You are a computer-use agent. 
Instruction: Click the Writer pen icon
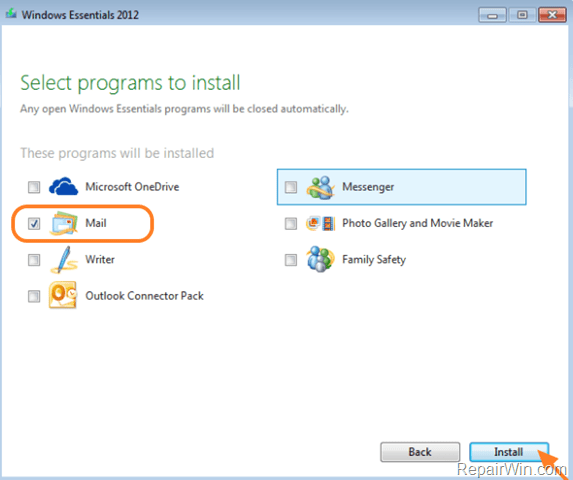[64, 260]
